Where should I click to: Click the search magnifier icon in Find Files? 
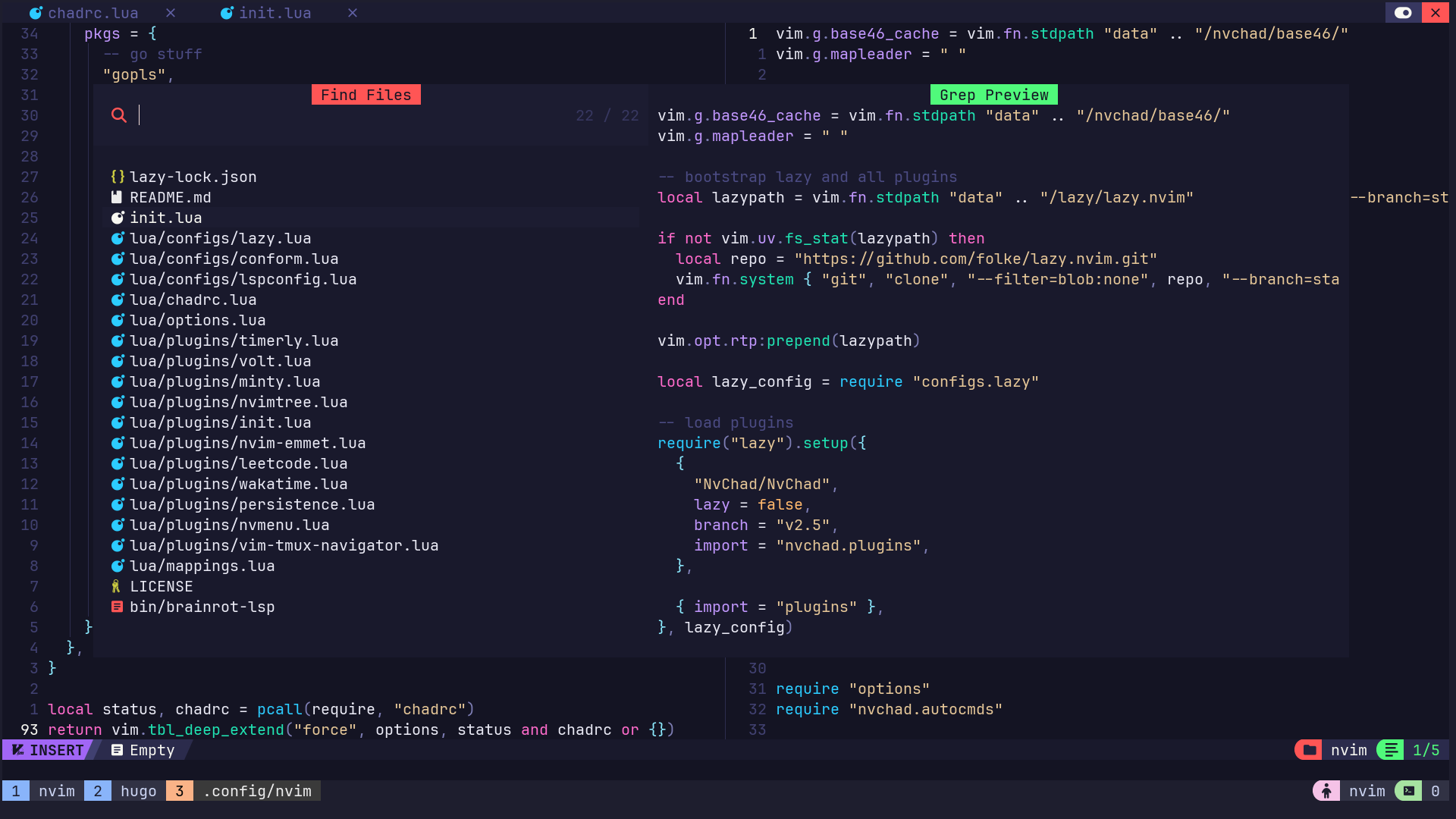(x=118, y=115)
